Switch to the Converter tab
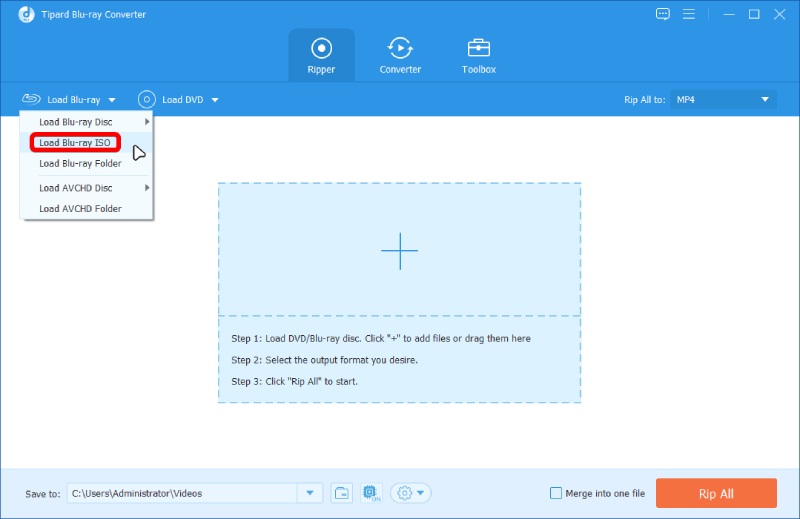Image resolution: width=800 pixels, height=519 pixels. pos(400,56)
